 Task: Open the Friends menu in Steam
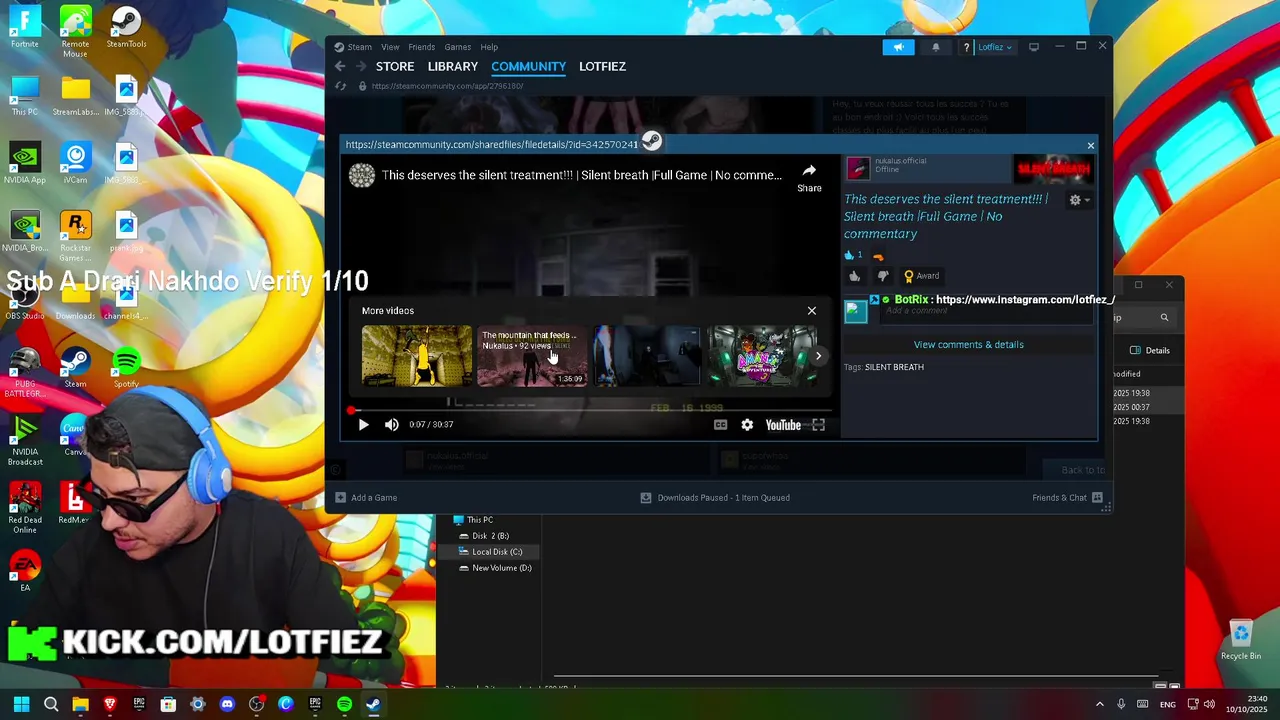[x=421, y=47]
